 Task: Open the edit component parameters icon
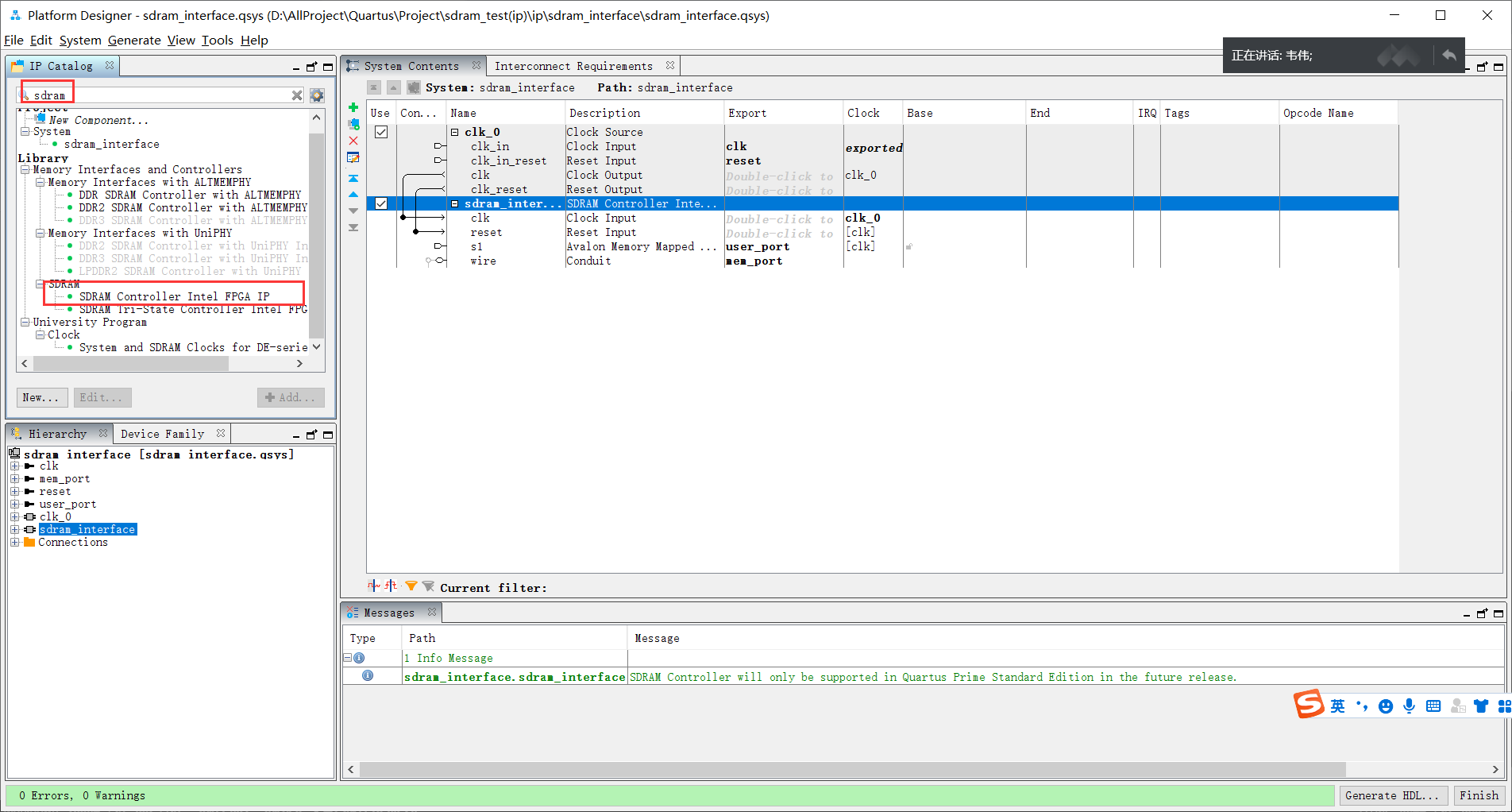tap(353, 157)
